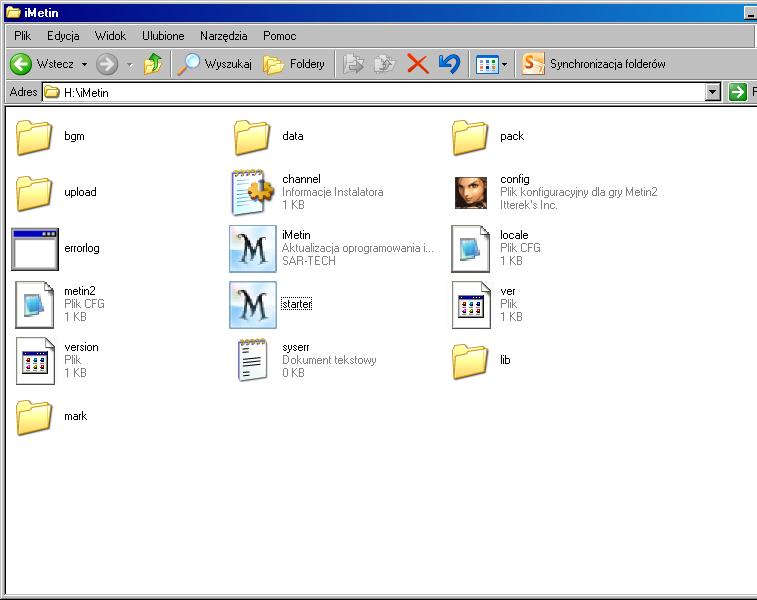Toggle the Foldery folder pane
757x600 pixels.
[x=294, y=64]
